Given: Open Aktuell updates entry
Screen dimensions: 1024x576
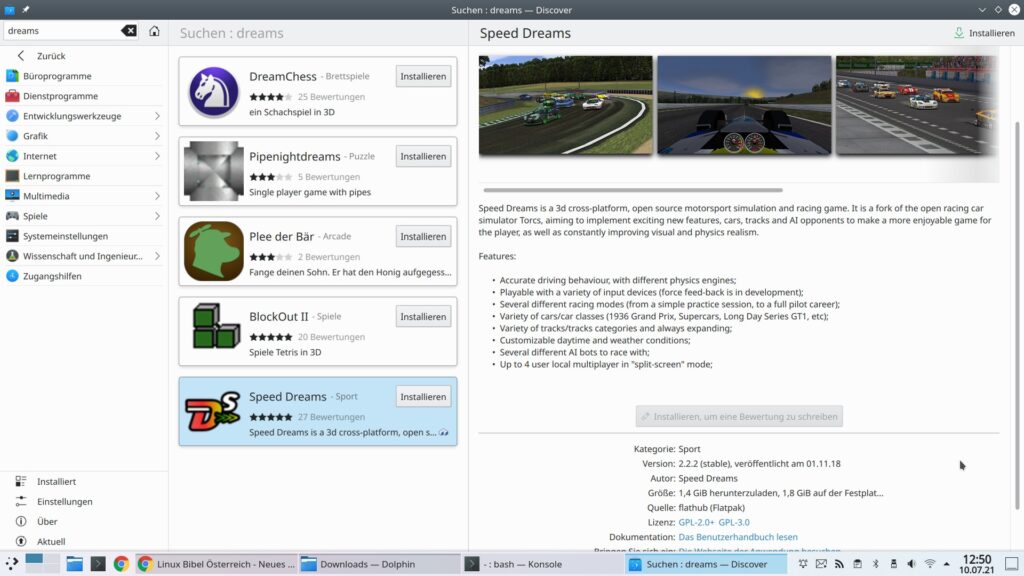Looking at the screenshot, I should pyautogui.click(x=84, y=541).
